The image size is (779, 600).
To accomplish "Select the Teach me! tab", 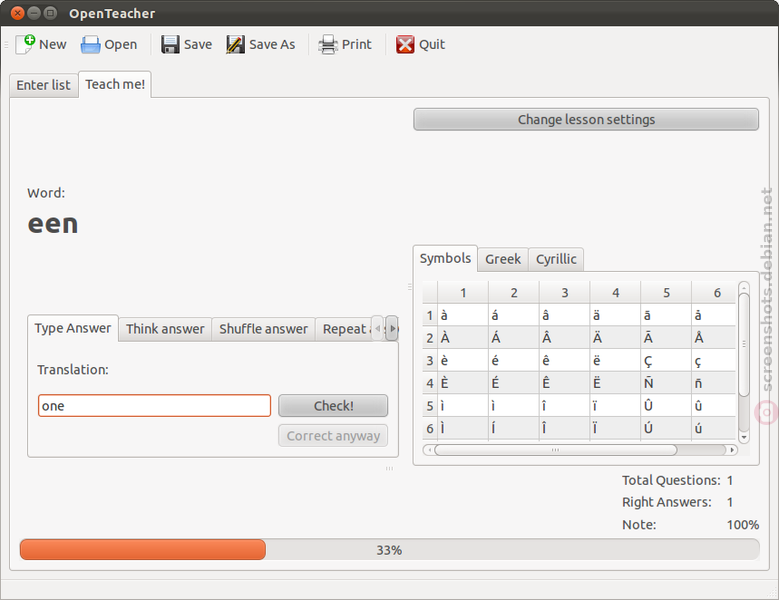I will click(x=115, y=84).
